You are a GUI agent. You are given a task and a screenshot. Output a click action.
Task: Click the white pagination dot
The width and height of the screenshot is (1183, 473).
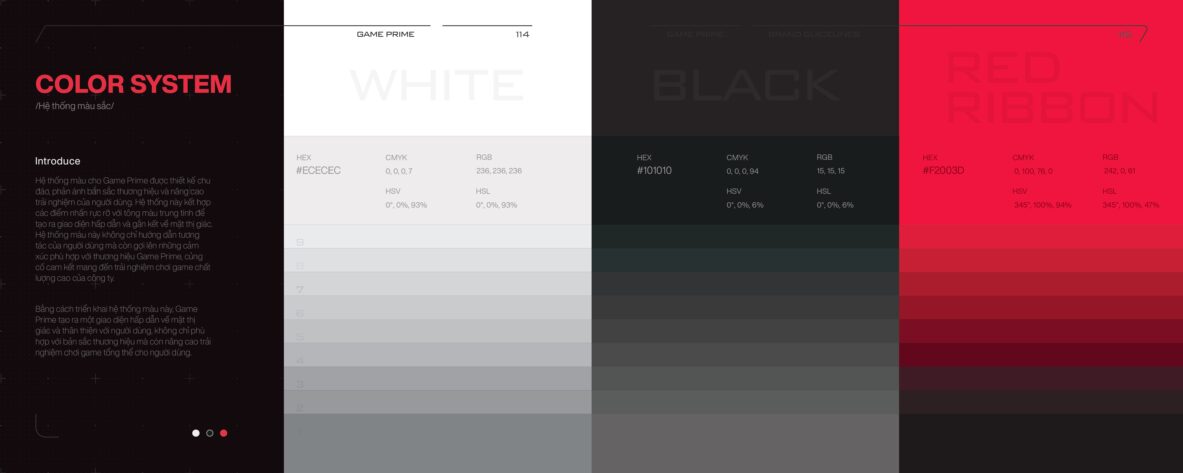(196, 433)
